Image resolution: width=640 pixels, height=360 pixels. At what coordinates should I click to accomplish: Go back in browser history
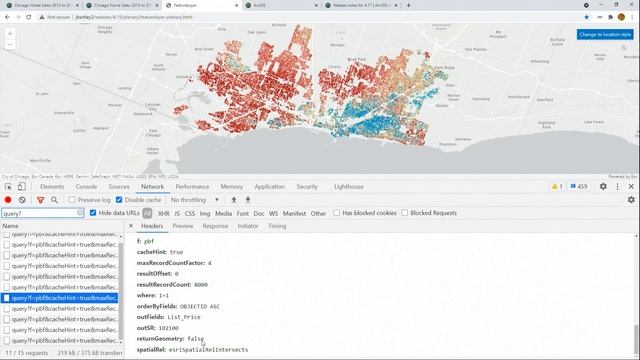pyautogui.click(x=7, y=17)
